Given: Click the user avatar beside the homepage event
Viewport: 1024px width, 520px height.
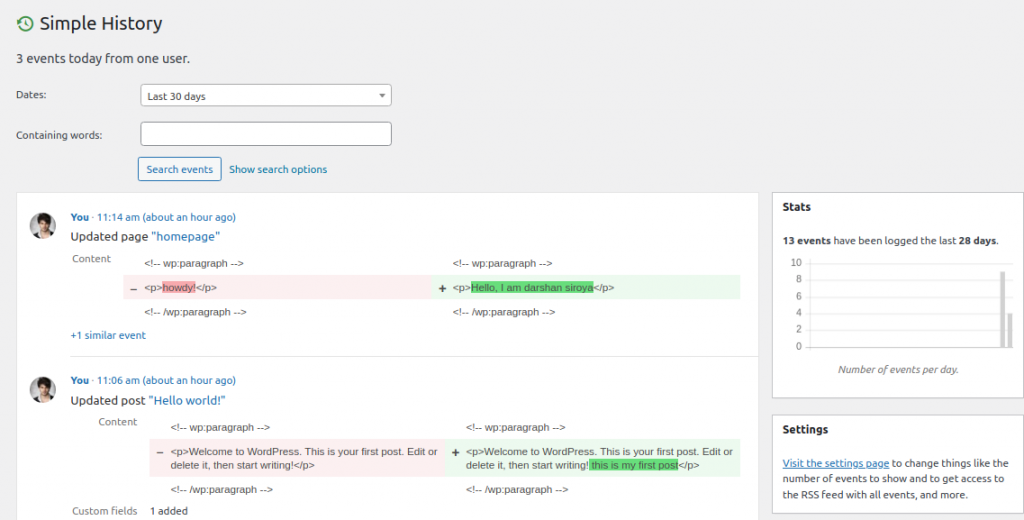Looking at the screenshot, I should click(x=42, y=225).
